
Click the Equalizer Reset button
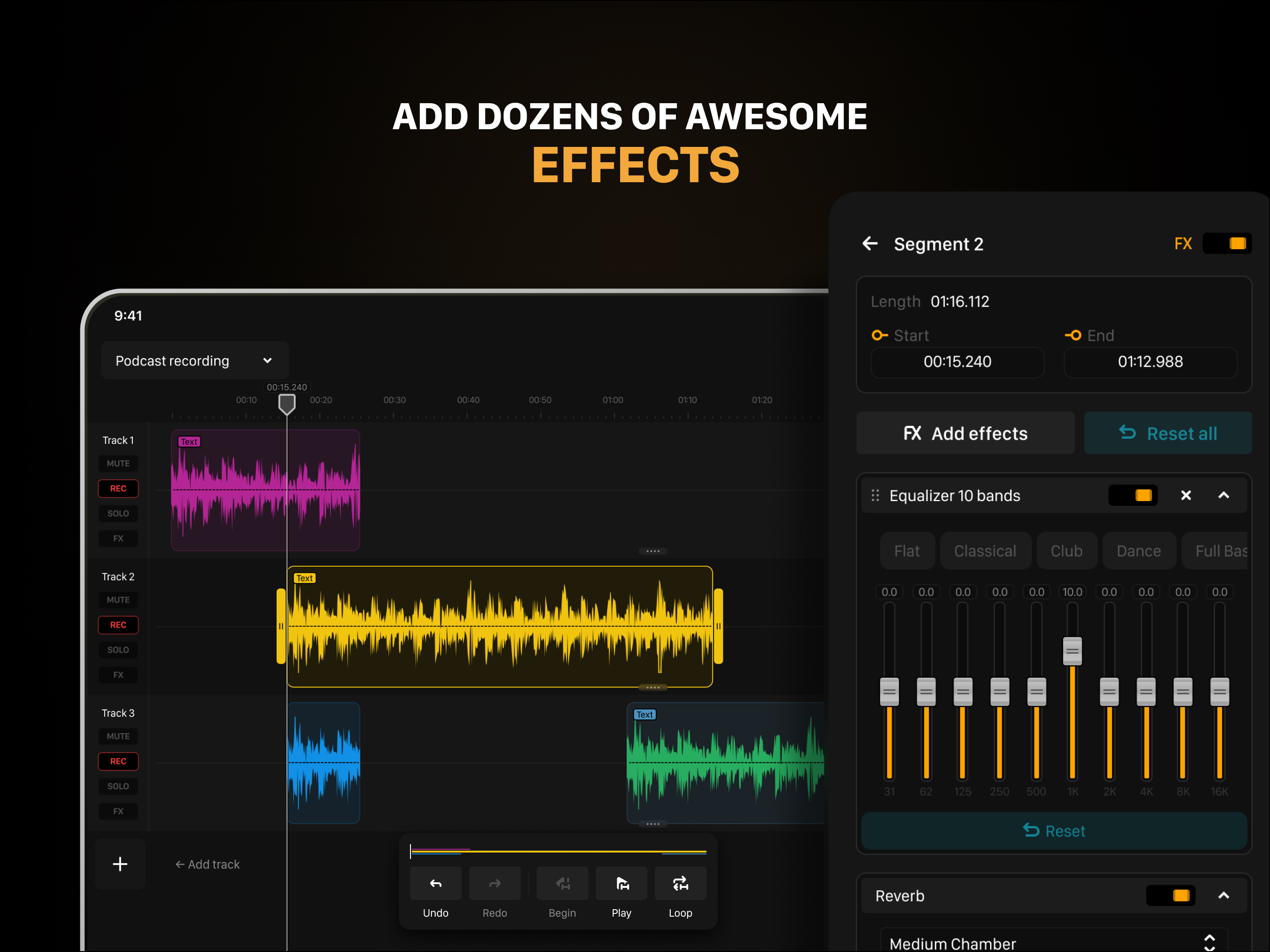1054,831
